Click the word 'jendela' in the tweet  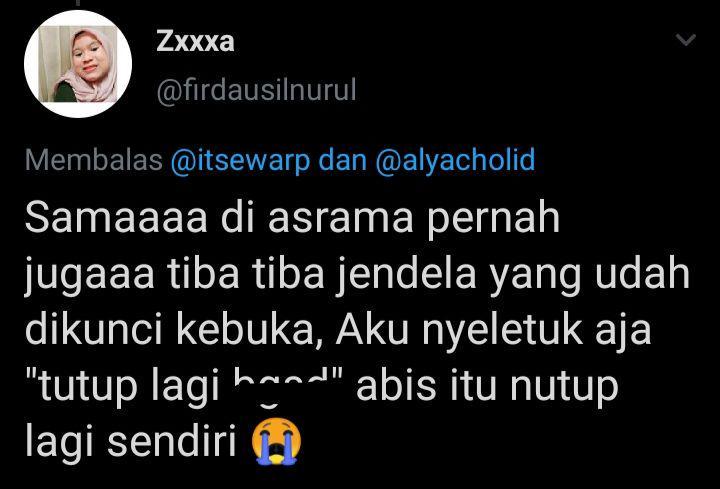coord(405,275)
